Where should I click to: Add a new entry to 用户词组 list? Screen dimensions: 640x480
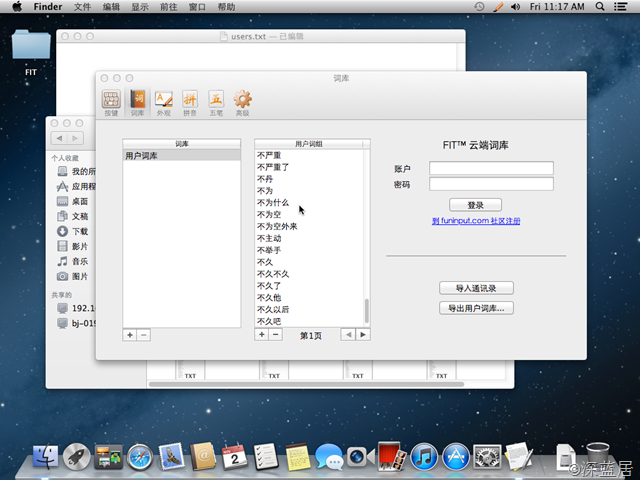click(262, 335)
